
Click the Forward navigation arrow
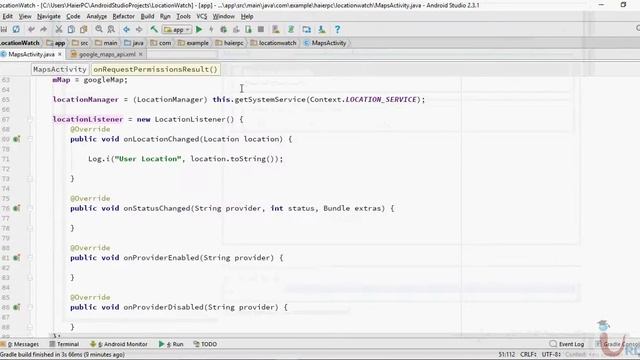tap(139, 29)
